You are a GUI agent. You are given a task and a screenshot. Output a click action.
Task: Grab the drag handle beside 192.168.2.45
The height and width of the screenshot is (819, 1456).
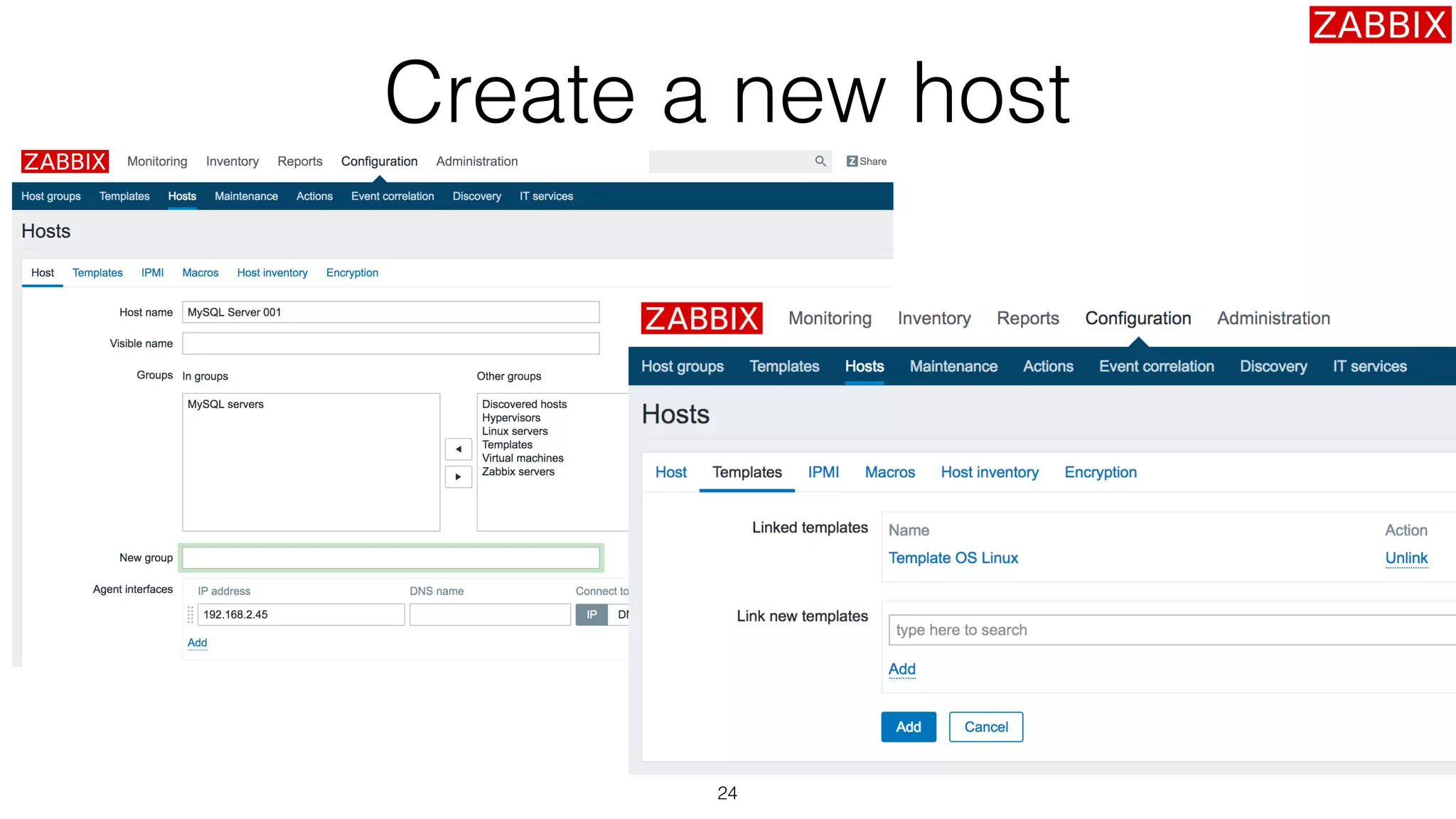190,615
